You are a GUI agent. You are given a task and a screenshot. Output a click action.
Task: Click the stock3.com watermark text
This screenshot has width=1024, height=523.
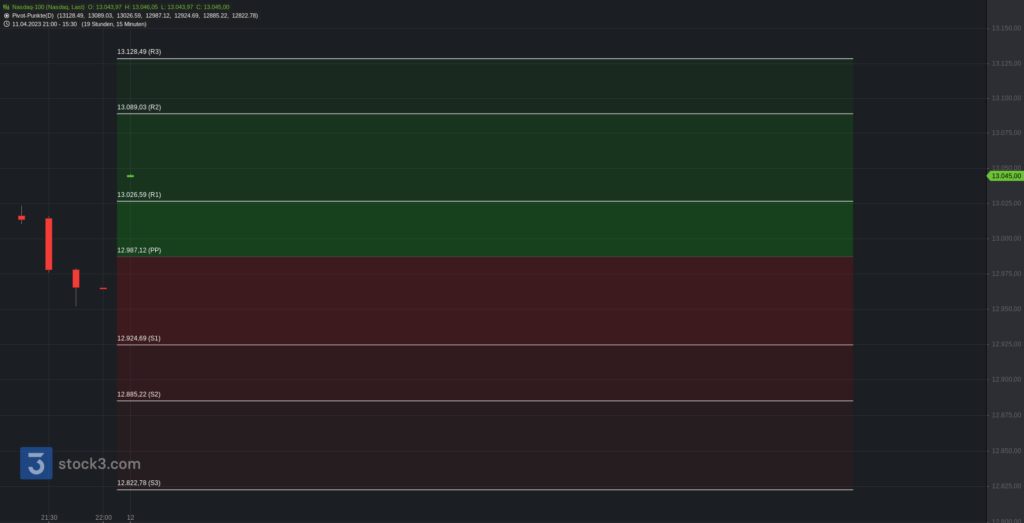99,464
